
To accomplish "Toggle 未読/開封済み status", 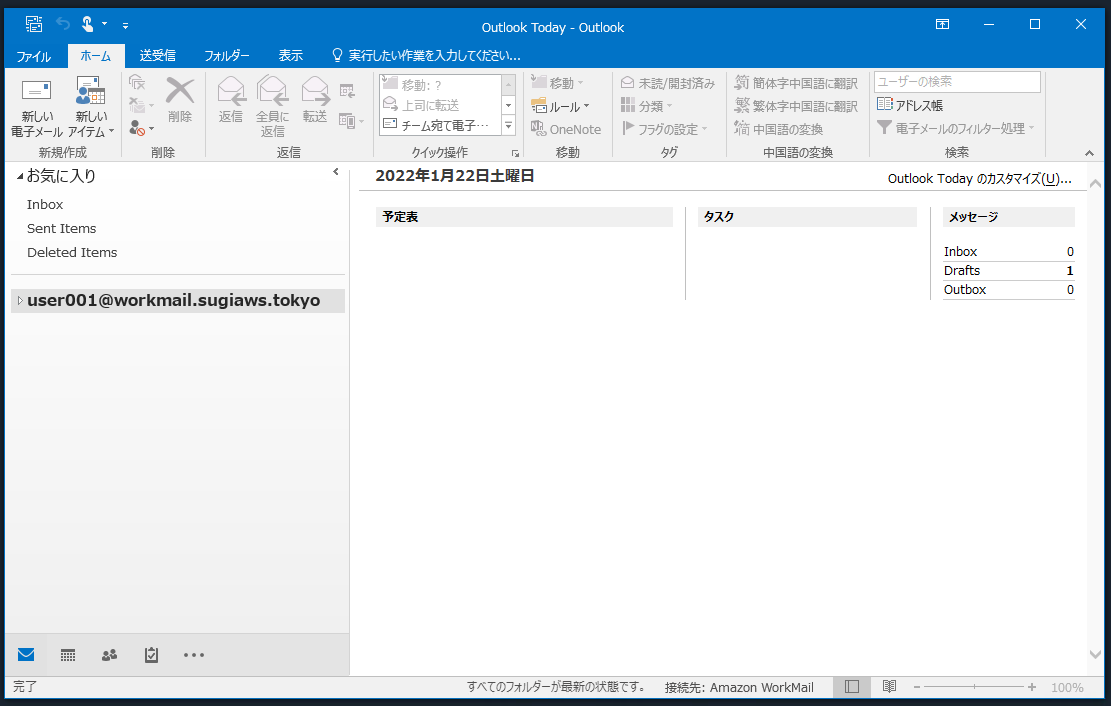I will coord(667,83).
